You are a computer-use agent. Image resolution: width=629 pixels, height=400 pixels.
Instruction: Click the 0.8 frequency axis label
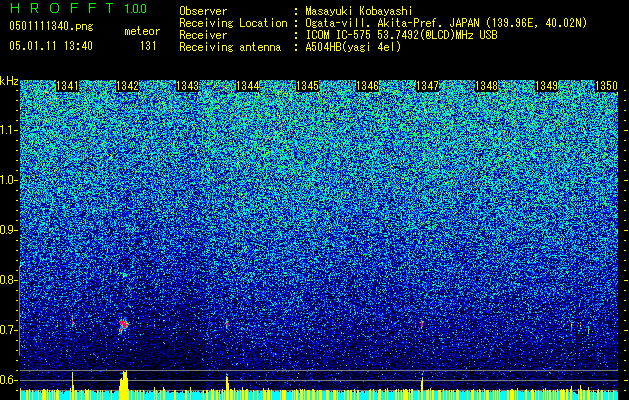coord(8,280)
